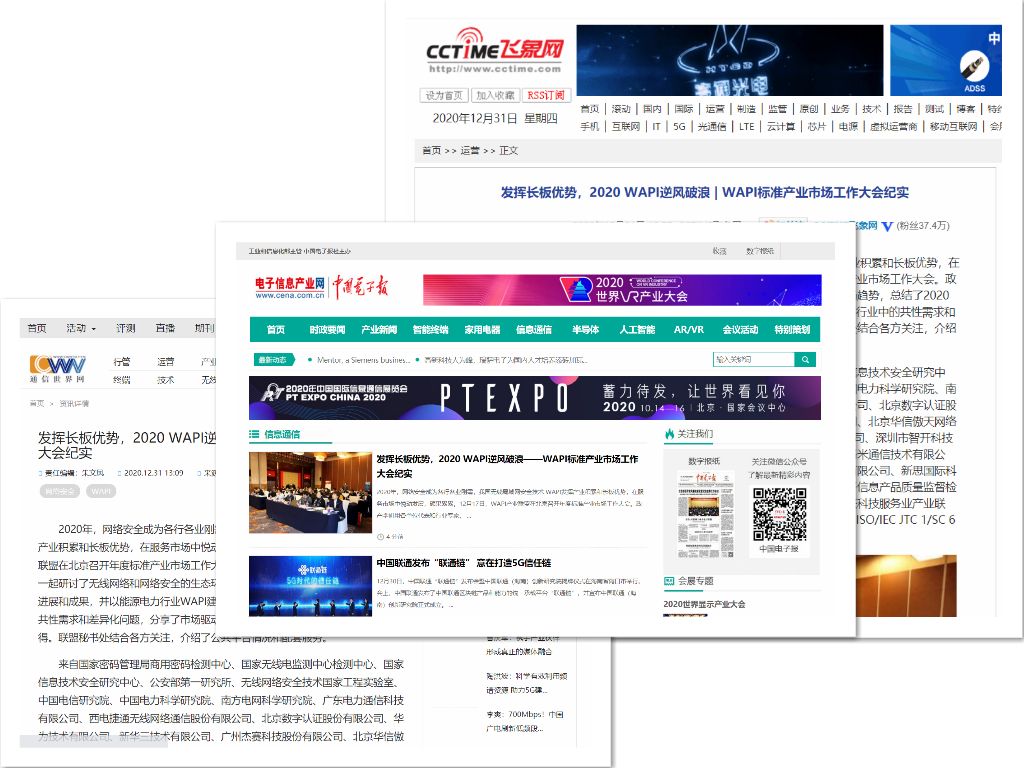The height and width of the screenshot is (768, 1024).
Task: Click 加入收藏 button on CCTIME
Action: [x=495, y=95]
